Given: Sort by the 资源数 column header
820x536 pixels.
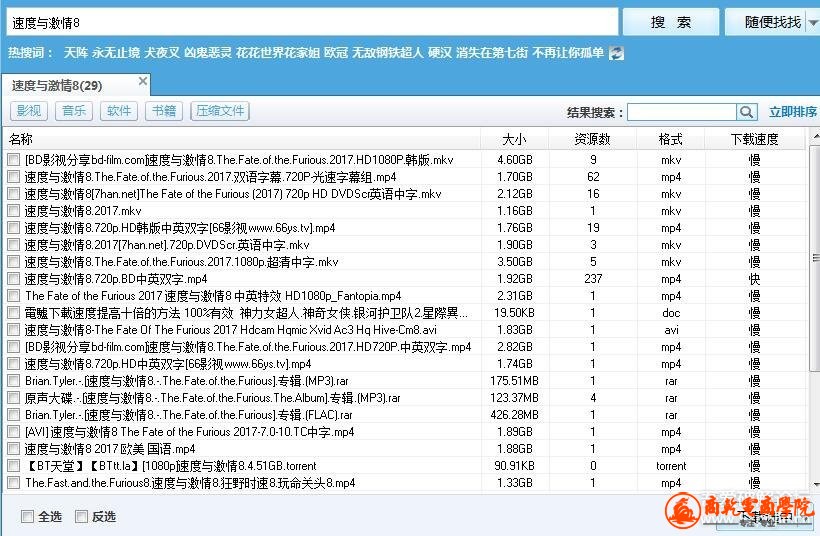Looking at the screenshot, I should coord(593,139).
